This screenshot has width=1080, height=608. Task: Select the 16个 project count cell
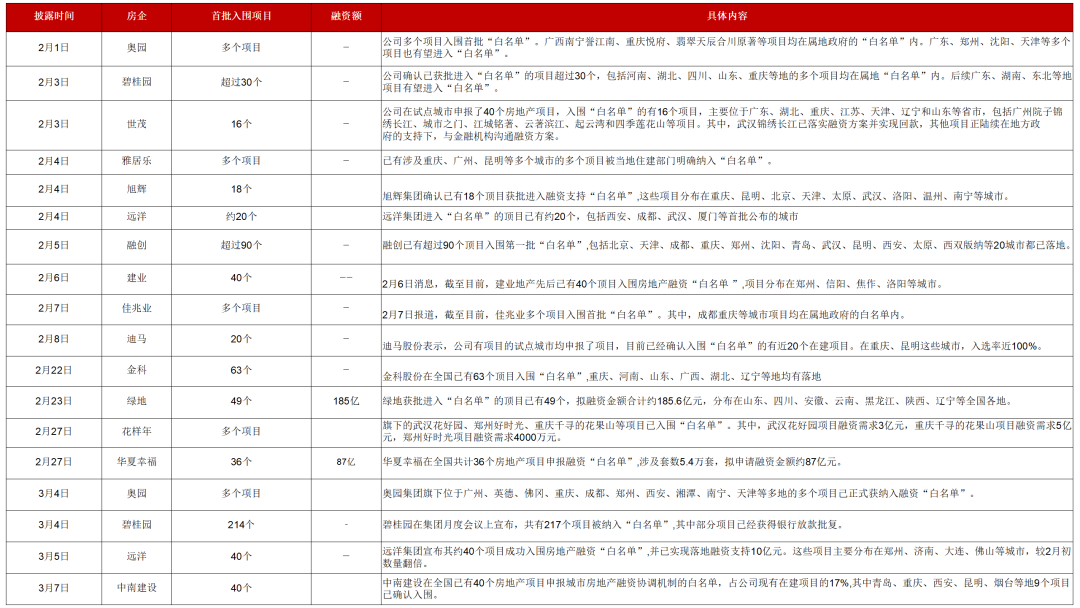241,124
